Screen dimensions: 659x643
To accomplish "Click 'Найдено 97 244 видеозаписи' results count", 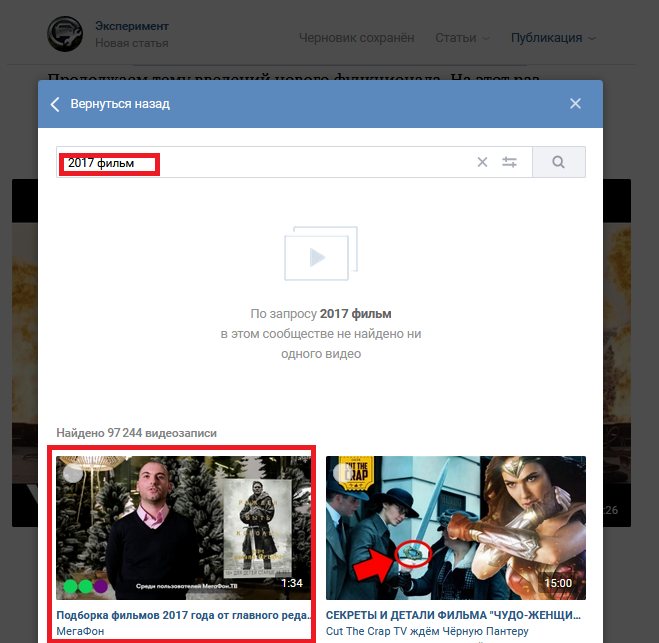I will 137,433.
